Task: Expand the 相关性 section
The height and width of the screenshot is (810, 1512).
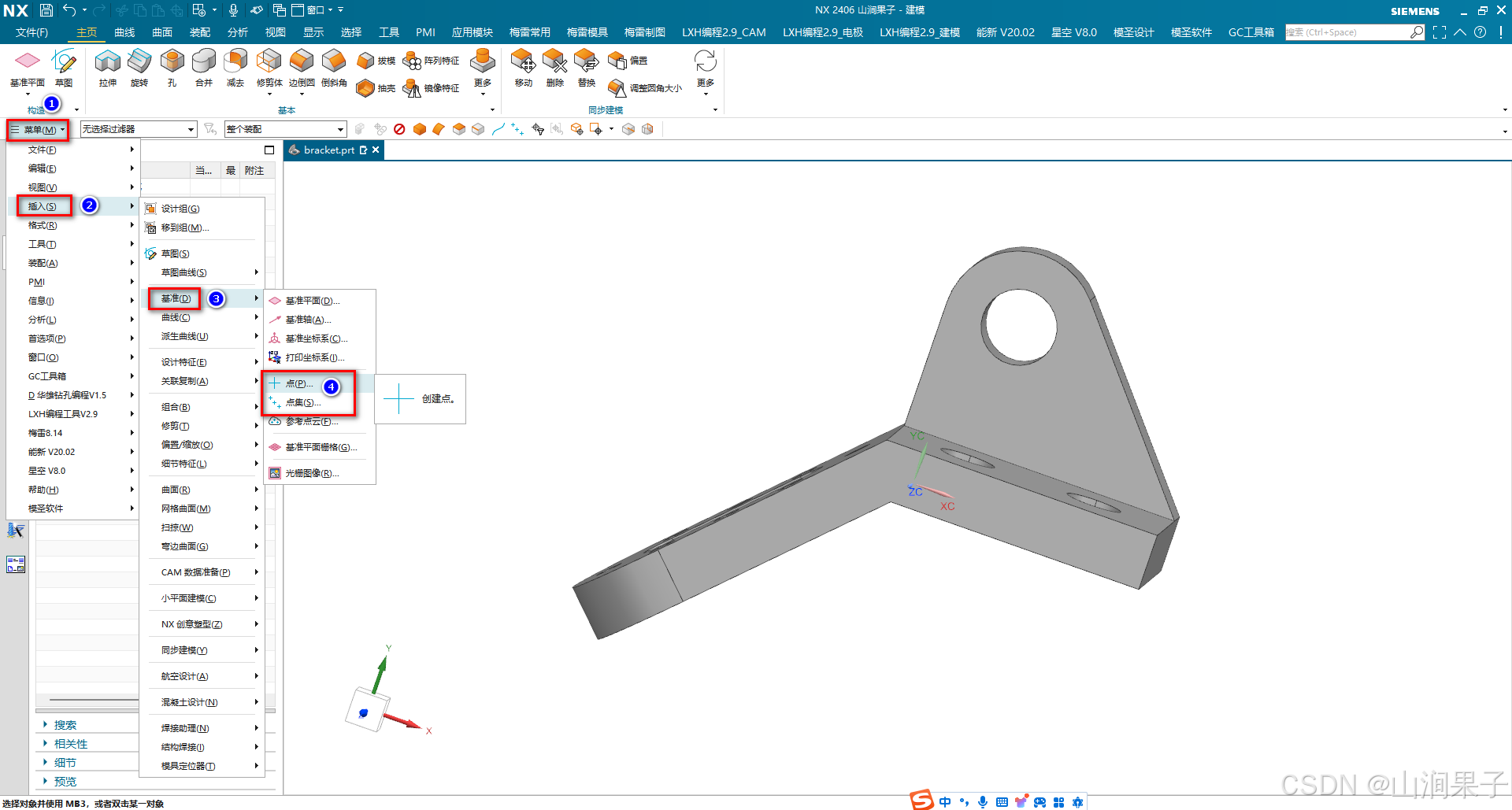Action: click(71, 744)
